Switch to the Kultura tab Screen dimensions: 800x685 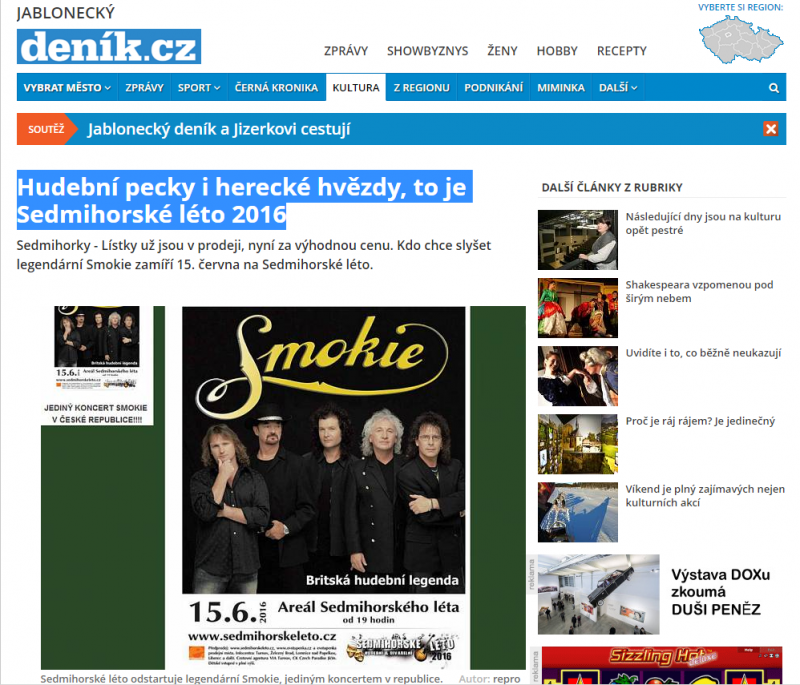click(356, 87)
